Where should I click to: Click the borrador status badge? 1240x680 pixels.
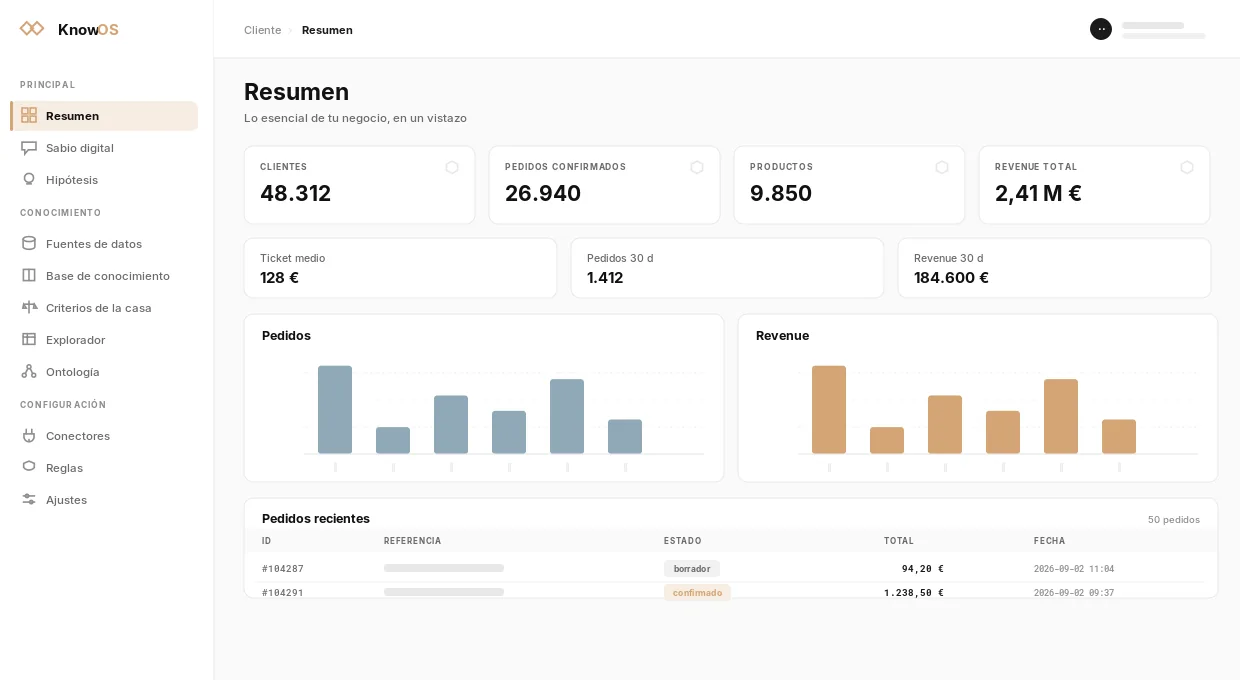pyautogui.click(x=692, y=569)
